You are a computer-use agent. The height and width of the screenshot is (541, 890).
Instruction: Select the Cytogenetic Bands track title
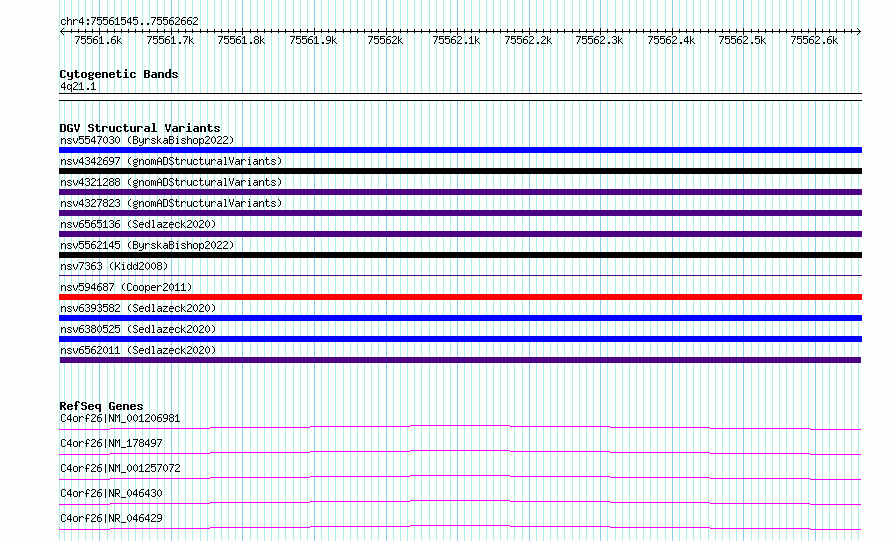click(x=119, y=74)
